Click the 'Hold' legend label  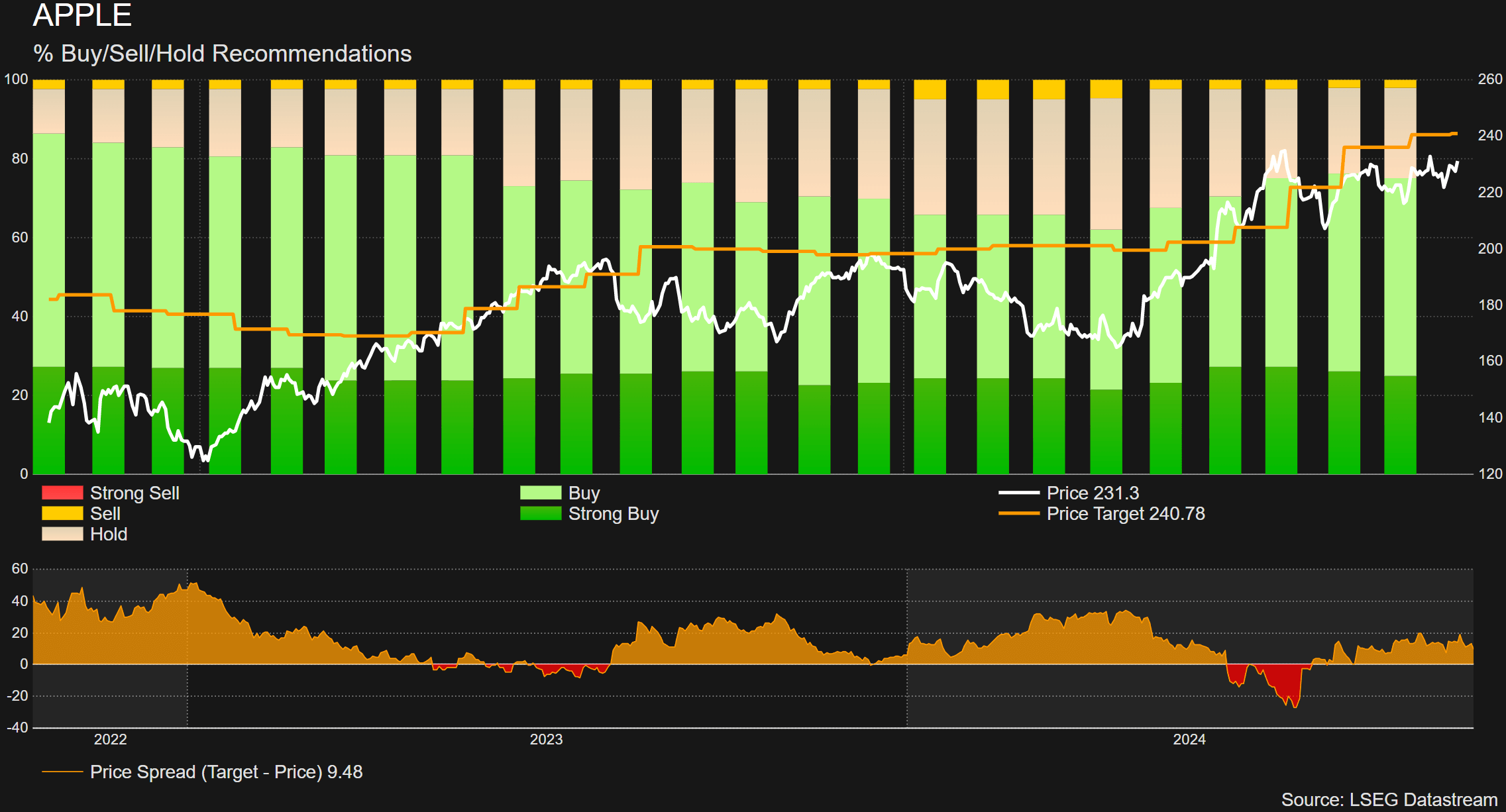click(109, 534)
